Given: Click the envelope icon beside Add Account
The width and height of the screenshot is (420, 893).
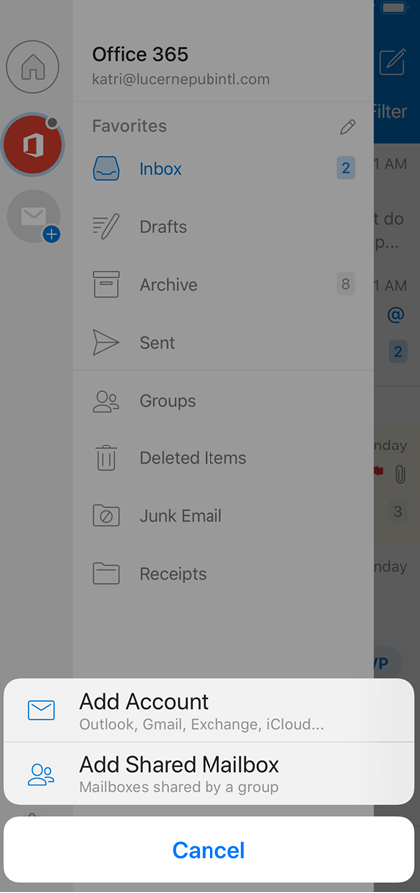Looking at the screenshot, I should point(41,710).
